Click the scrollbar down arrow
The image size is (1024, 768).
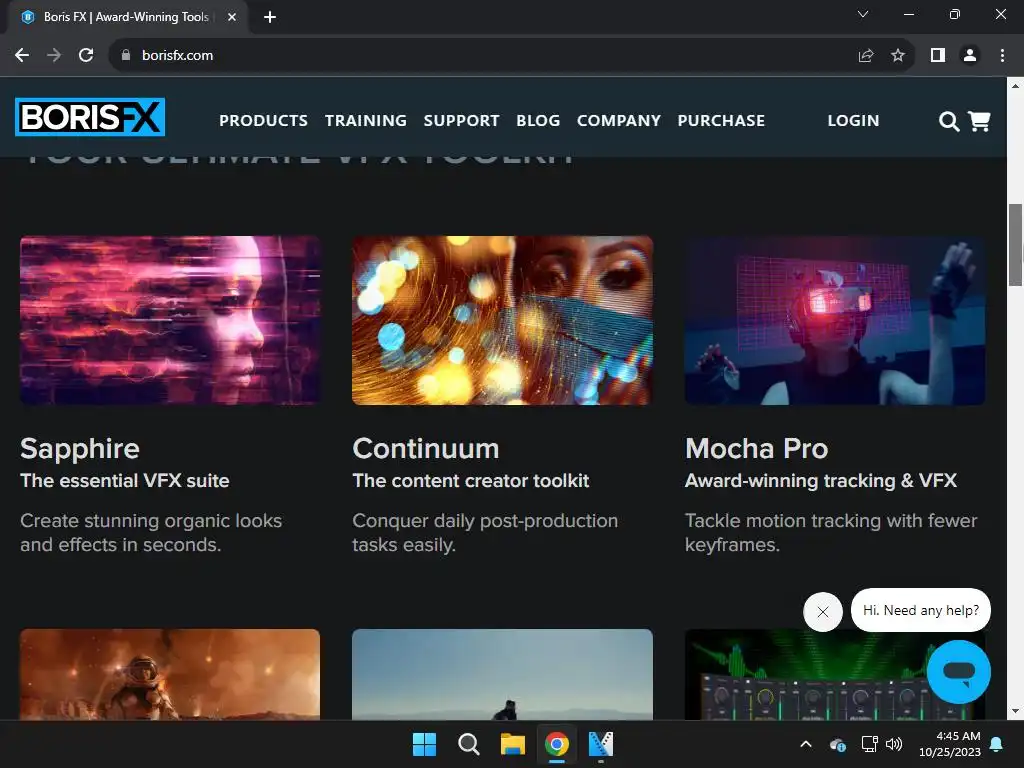click(x=1016, y=711)
